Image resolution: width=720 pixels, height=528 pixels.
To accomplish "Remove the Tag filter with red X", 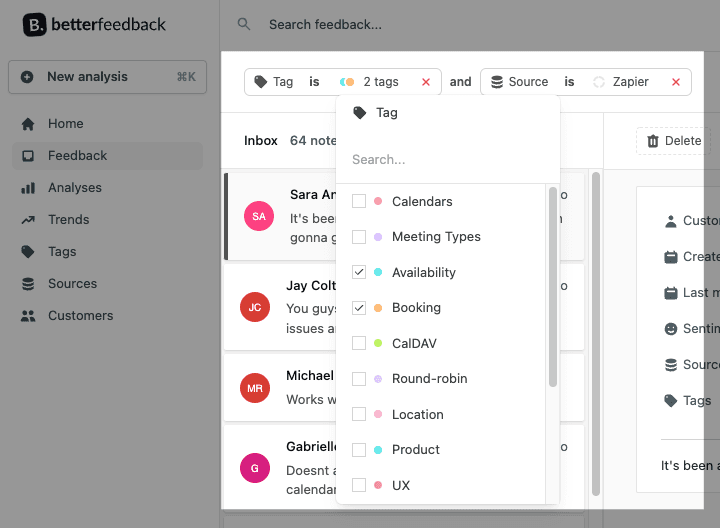I will click(x=426, y=82).
